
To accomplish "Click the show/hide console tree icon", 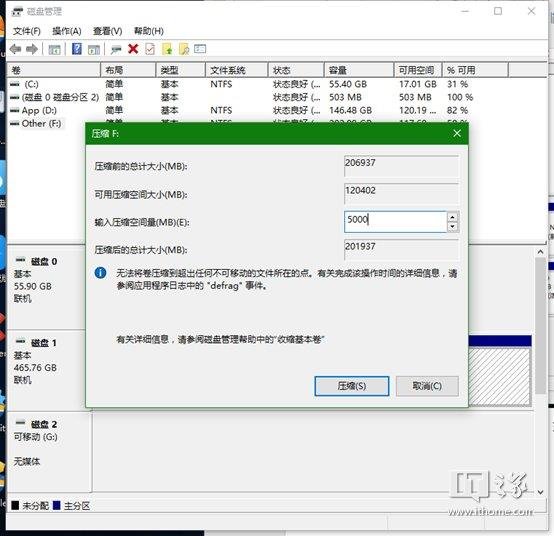I will tap(54, 50).
